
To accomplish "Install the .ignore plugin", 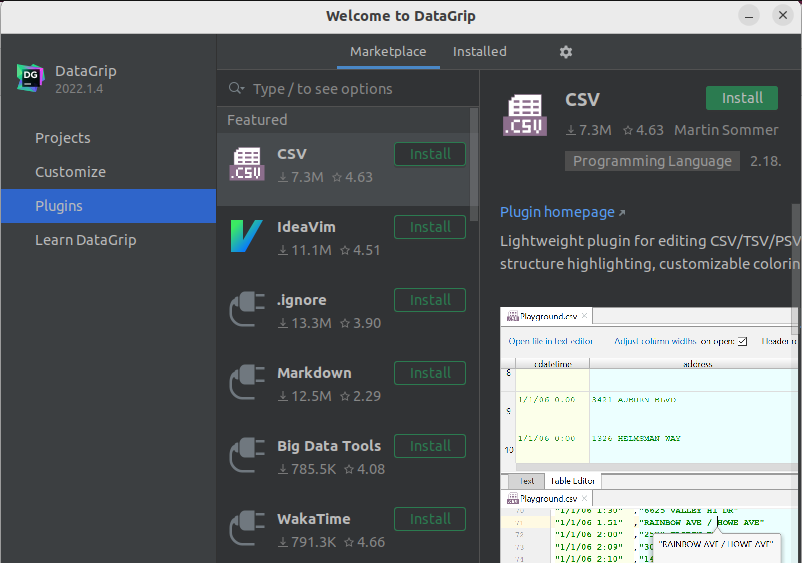I will tap(430, 300).
